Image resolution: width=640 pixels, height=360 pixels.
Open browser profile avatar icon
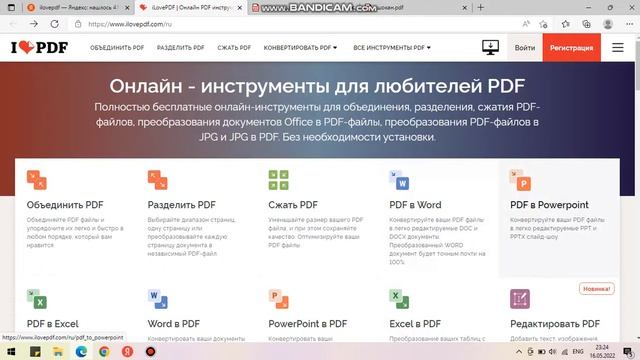pos(608,24)
